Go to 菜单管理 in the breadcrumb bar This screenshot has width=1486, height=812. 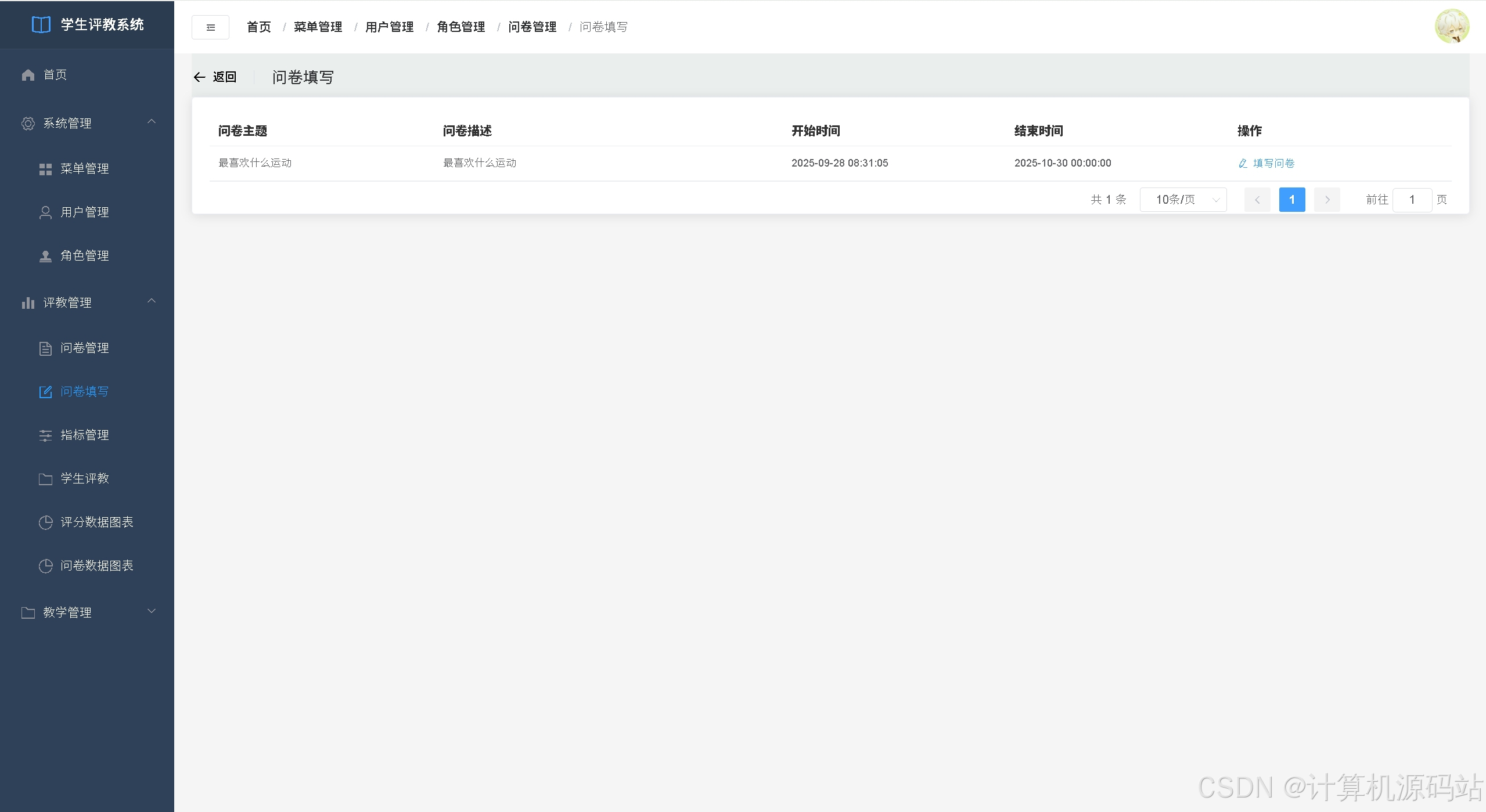point(318,27)
